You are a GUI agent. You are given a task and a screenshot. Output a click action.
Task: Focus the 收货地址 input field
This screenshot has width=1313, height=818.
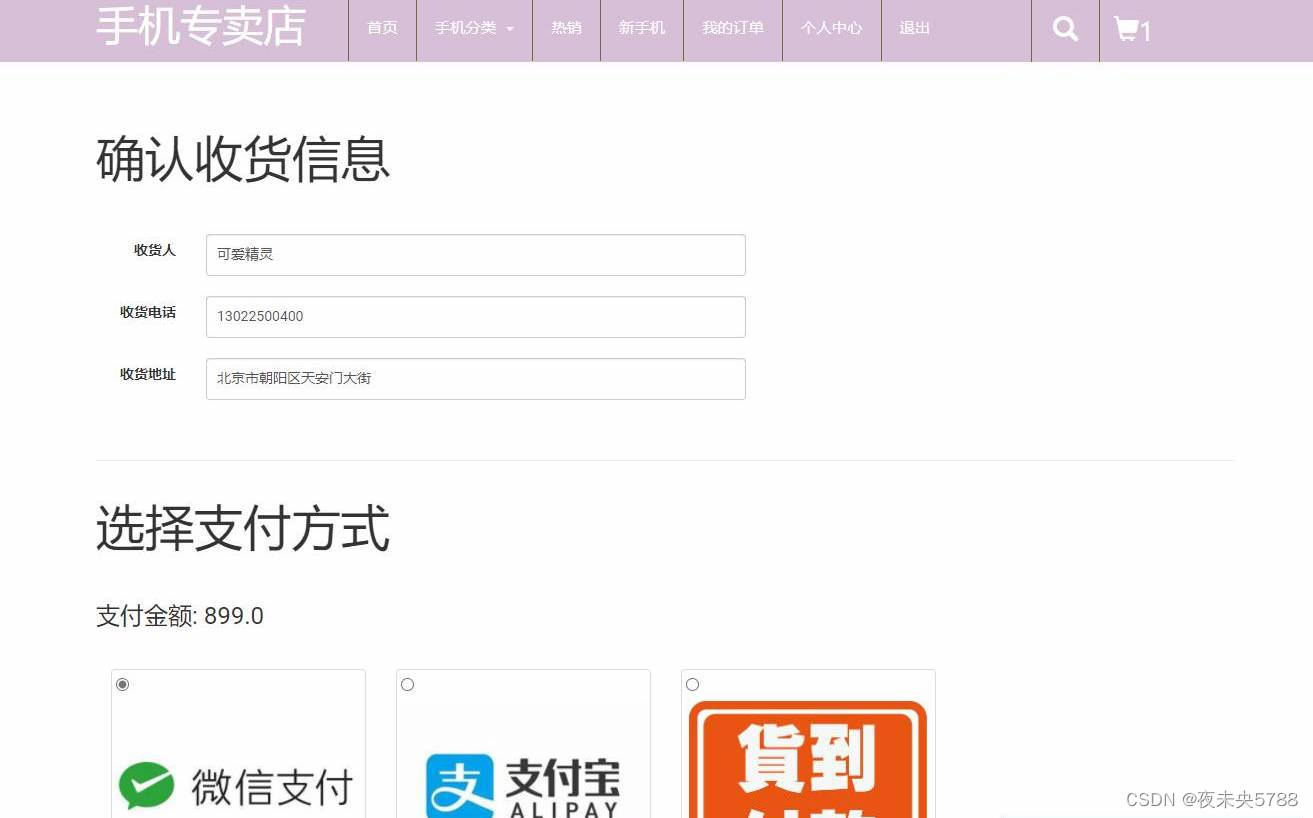point(476,379)
